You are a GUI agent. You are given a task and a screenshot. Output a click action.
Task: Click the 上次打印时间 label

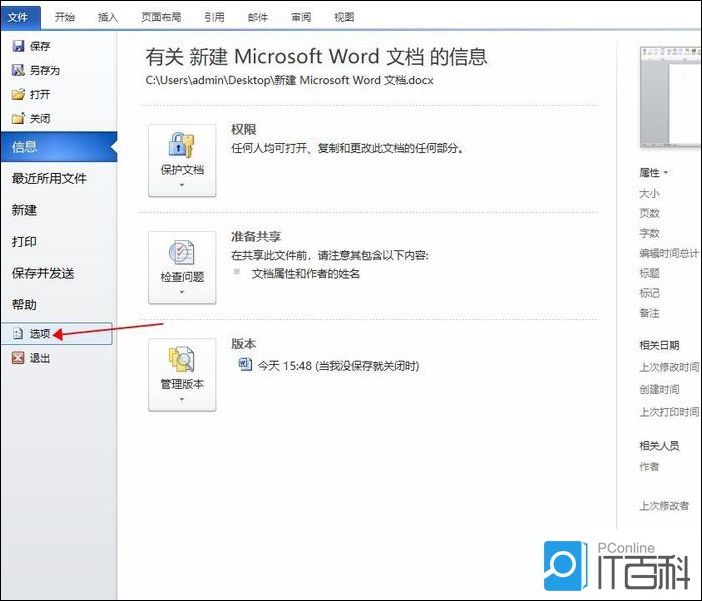click(x=669, y=412)
